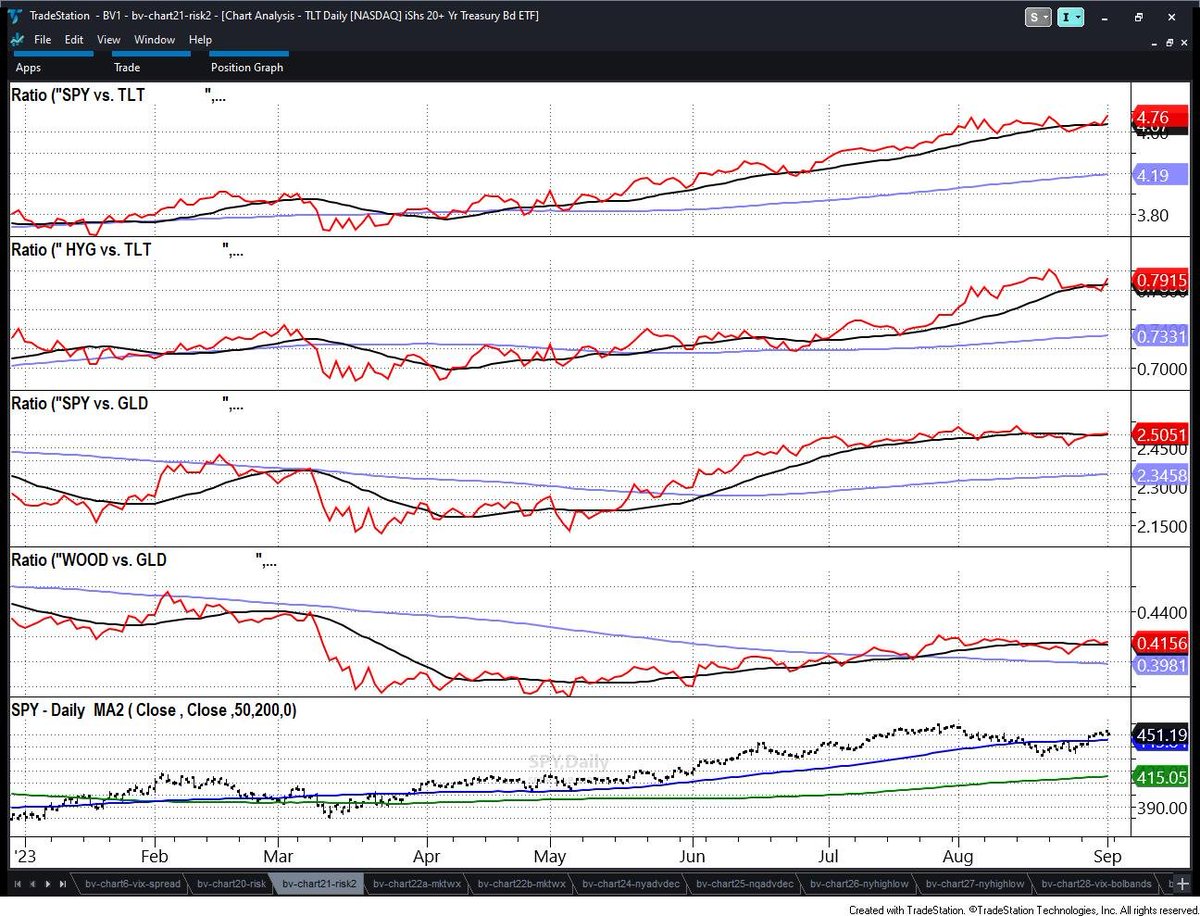This screenshot has width=1200, height=916.
Task: Click the go-to-last-tab arrow icon
Action: (x=62, y=884)
